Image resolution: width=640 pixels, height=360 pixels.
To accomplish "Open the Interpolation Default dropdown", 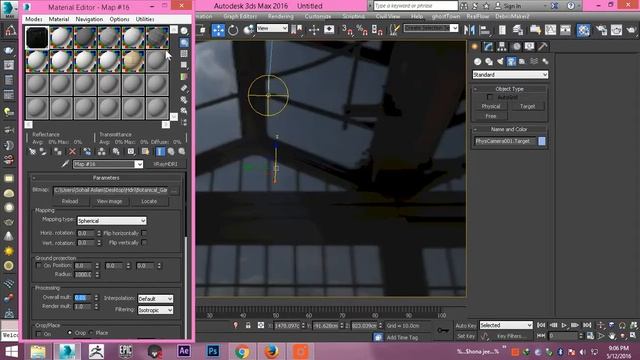I will [x=155, y=299].
